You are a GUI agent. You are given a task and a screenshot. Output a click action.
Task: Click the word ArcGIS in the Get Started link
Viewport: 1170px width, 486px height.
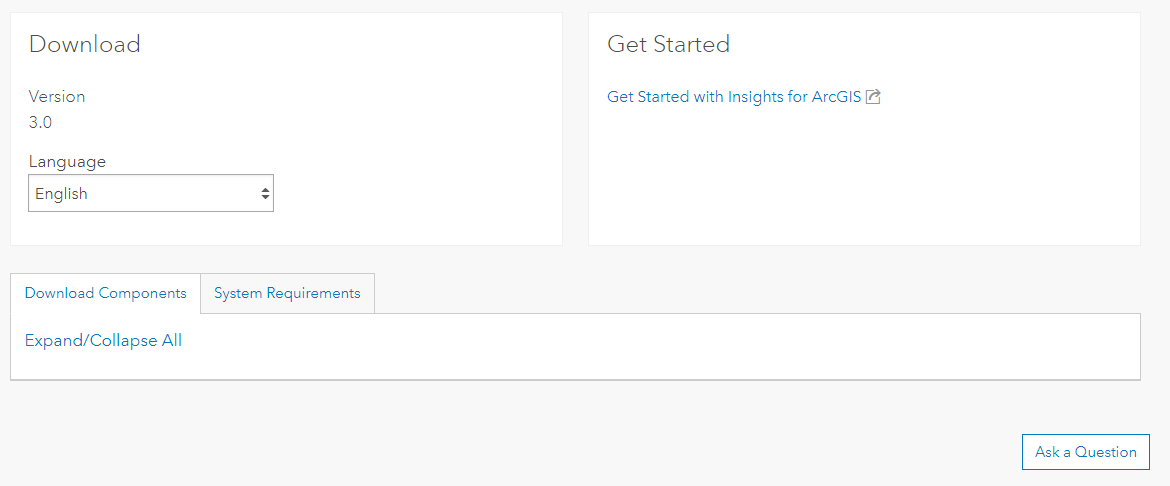[836, 97]
